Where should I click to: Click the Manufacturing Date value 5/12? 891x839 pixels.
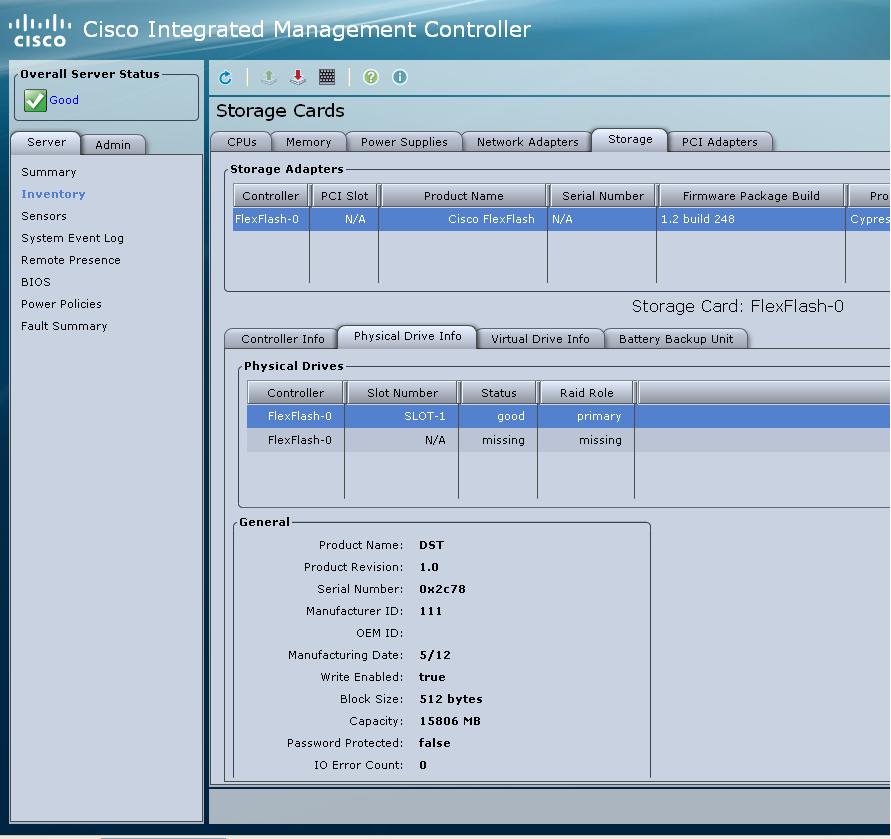435,655
